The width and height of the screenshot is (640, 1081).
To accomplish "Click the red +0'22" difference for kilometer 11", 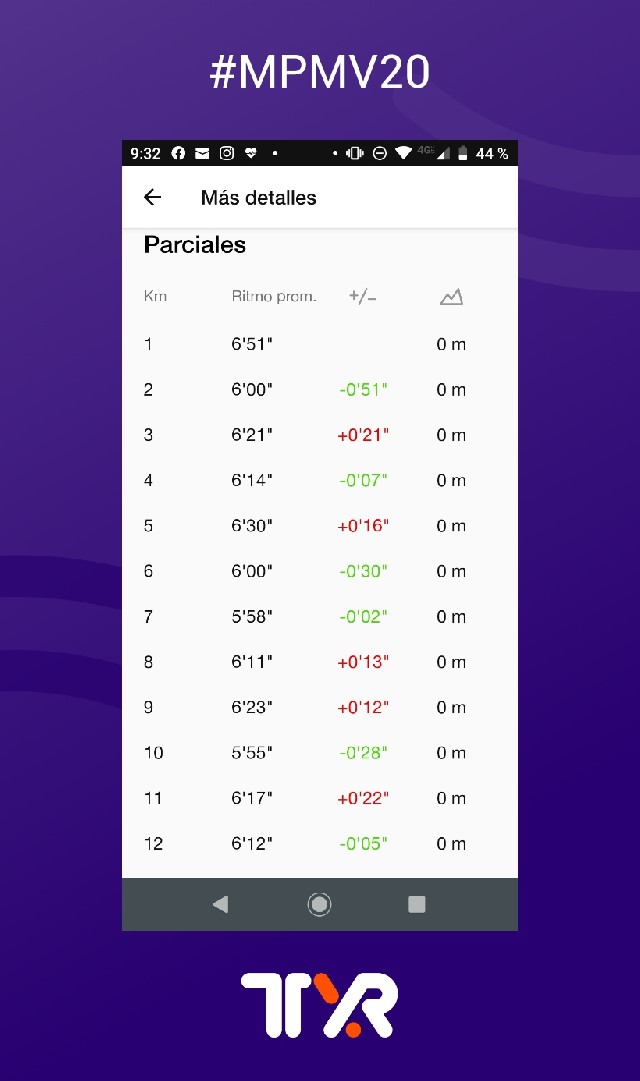I will (x=363, y=798).
